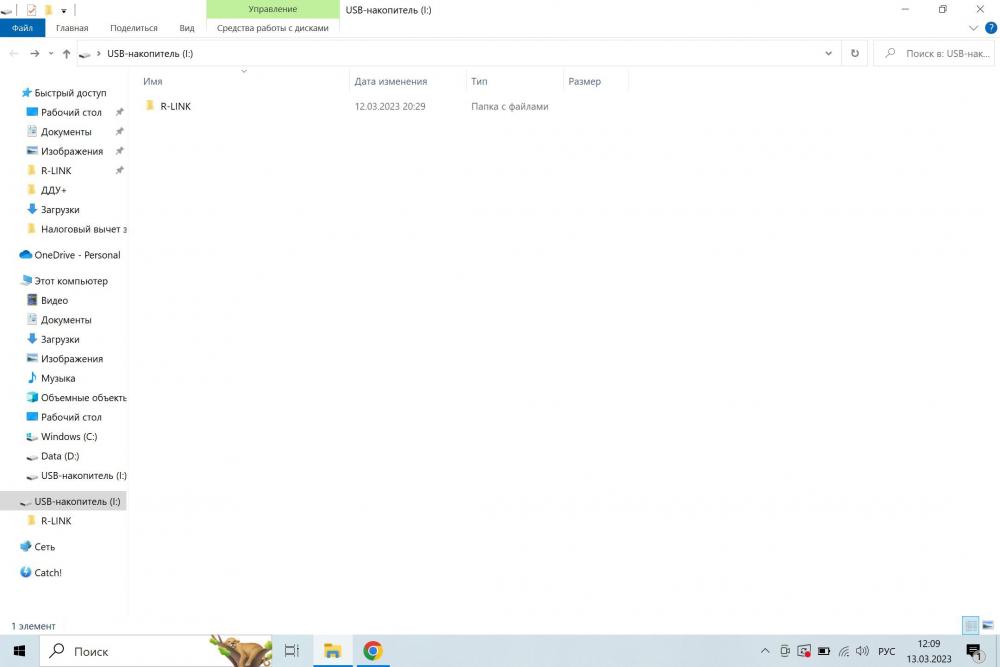Screen dimensions: 1000x667
Task: Switch to large icons view in status bar
Action: pos(988,626)
